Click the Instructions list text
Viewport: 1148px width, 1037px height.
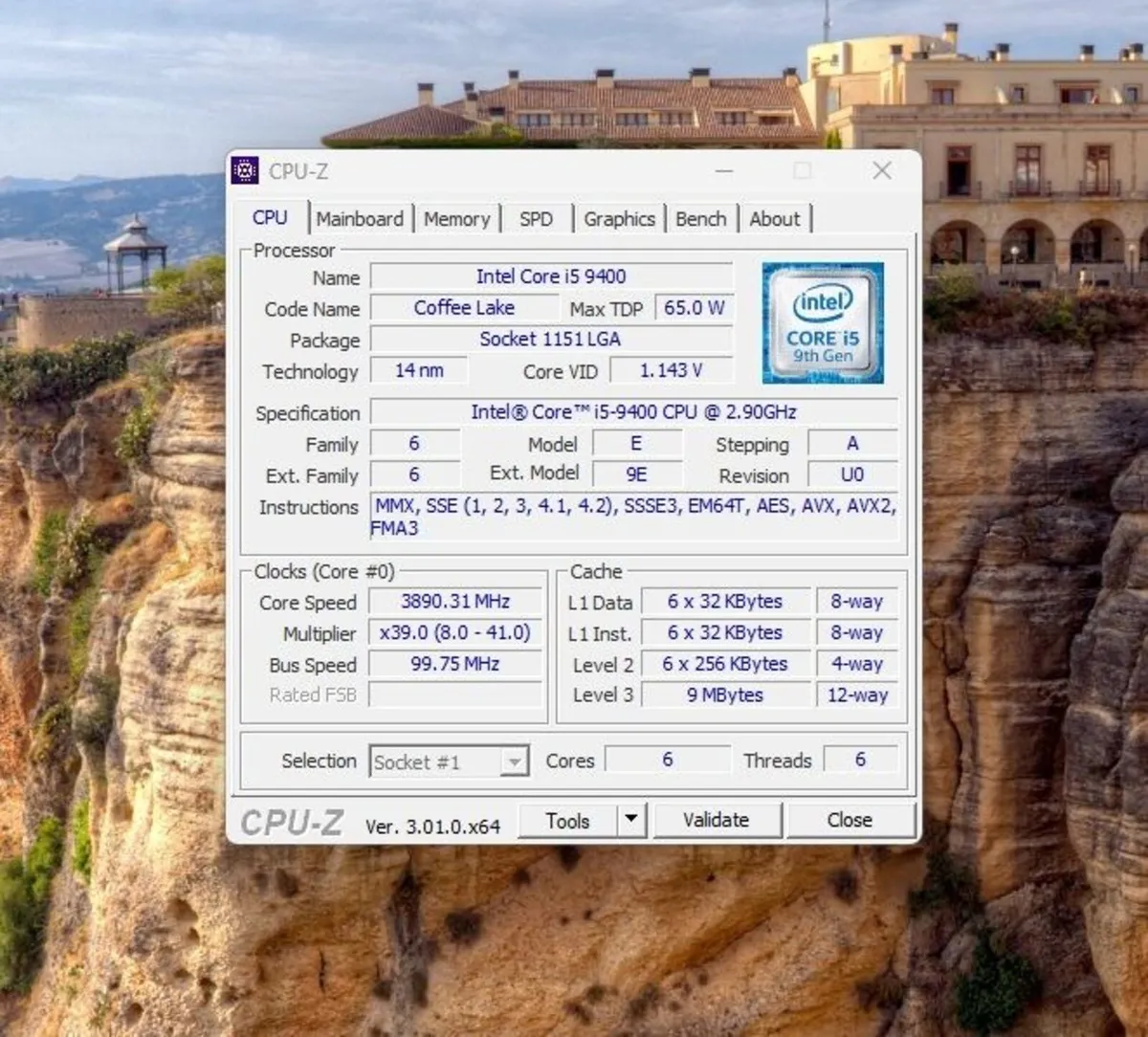click(x=634, y=517)
